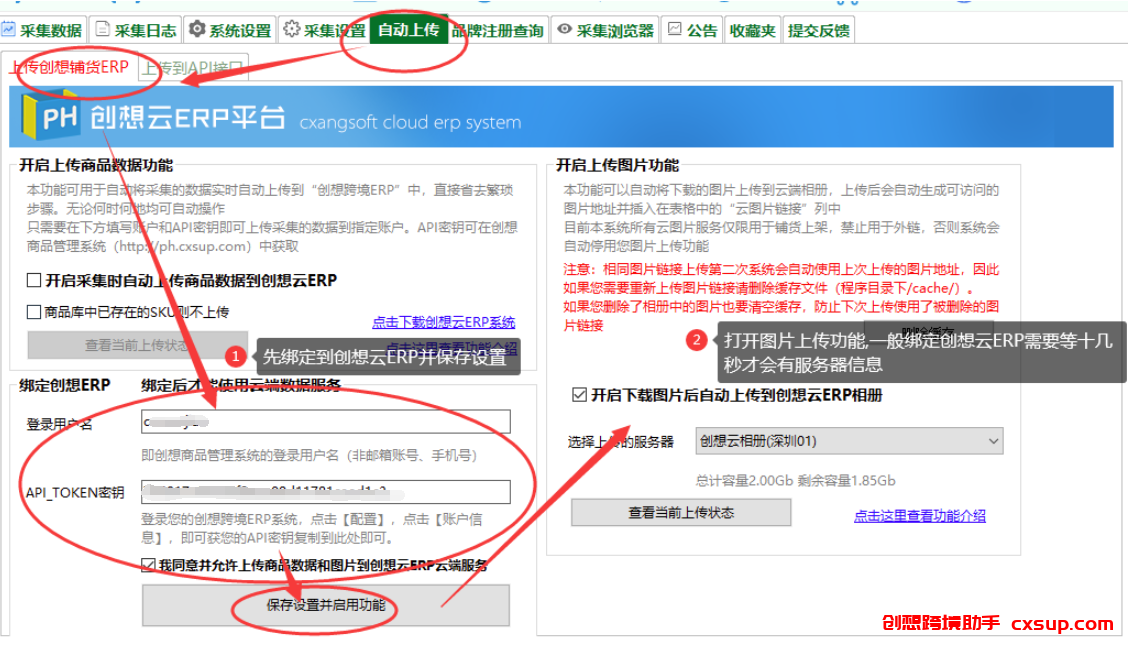Check 商品库中已存在的SKU则不上传 option
This screenshot has height=660, width=1139.
point(33,311)
